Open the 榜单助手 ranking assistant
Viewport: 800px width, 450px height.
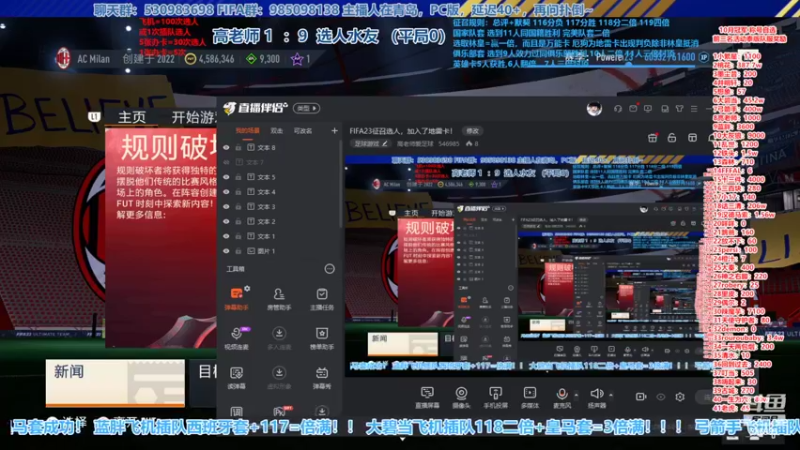coord(322,338)
